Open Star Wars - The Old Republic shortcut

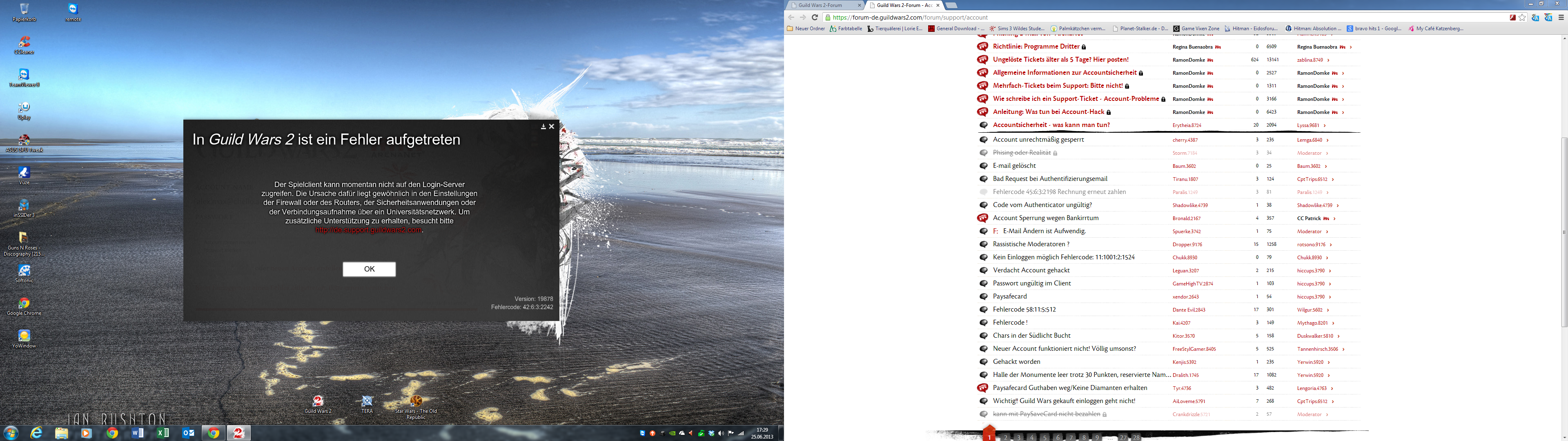[x=416, y=407]
